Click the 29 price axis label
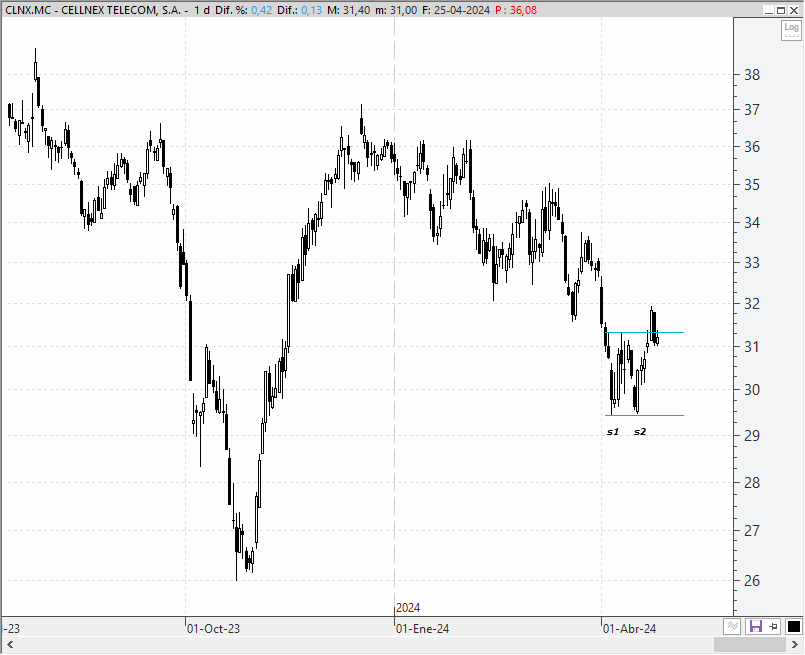This screenshot has height=655, width=805. (752, 436)
